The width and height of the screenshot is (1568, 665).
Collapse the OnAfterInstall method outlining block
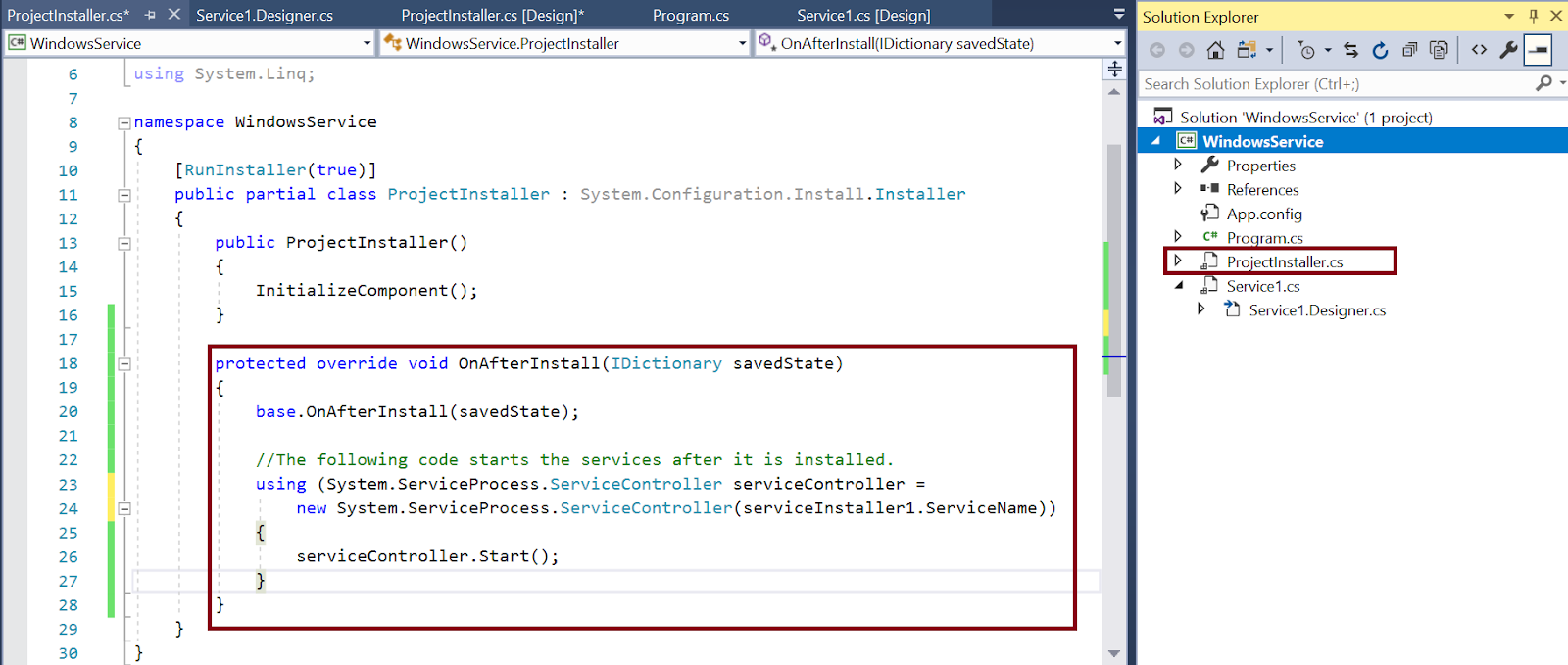[124, 363]
